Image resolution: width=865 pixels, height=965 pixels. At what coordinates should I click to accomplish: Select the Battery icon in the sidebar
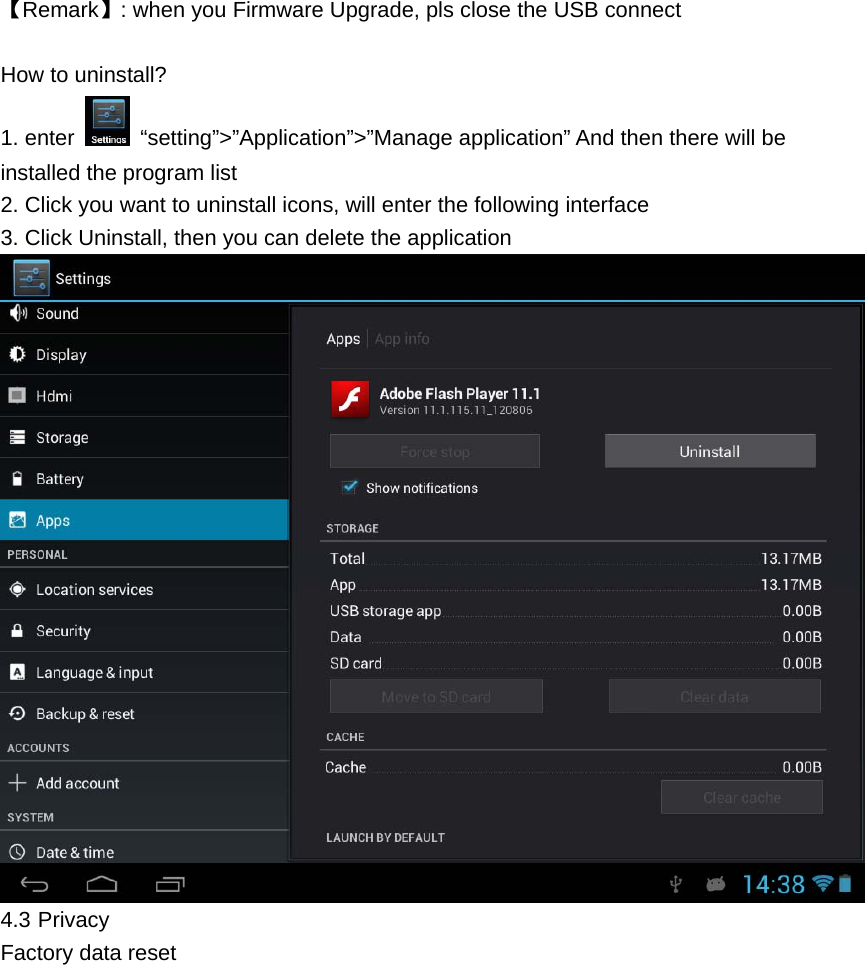[17, 478]
